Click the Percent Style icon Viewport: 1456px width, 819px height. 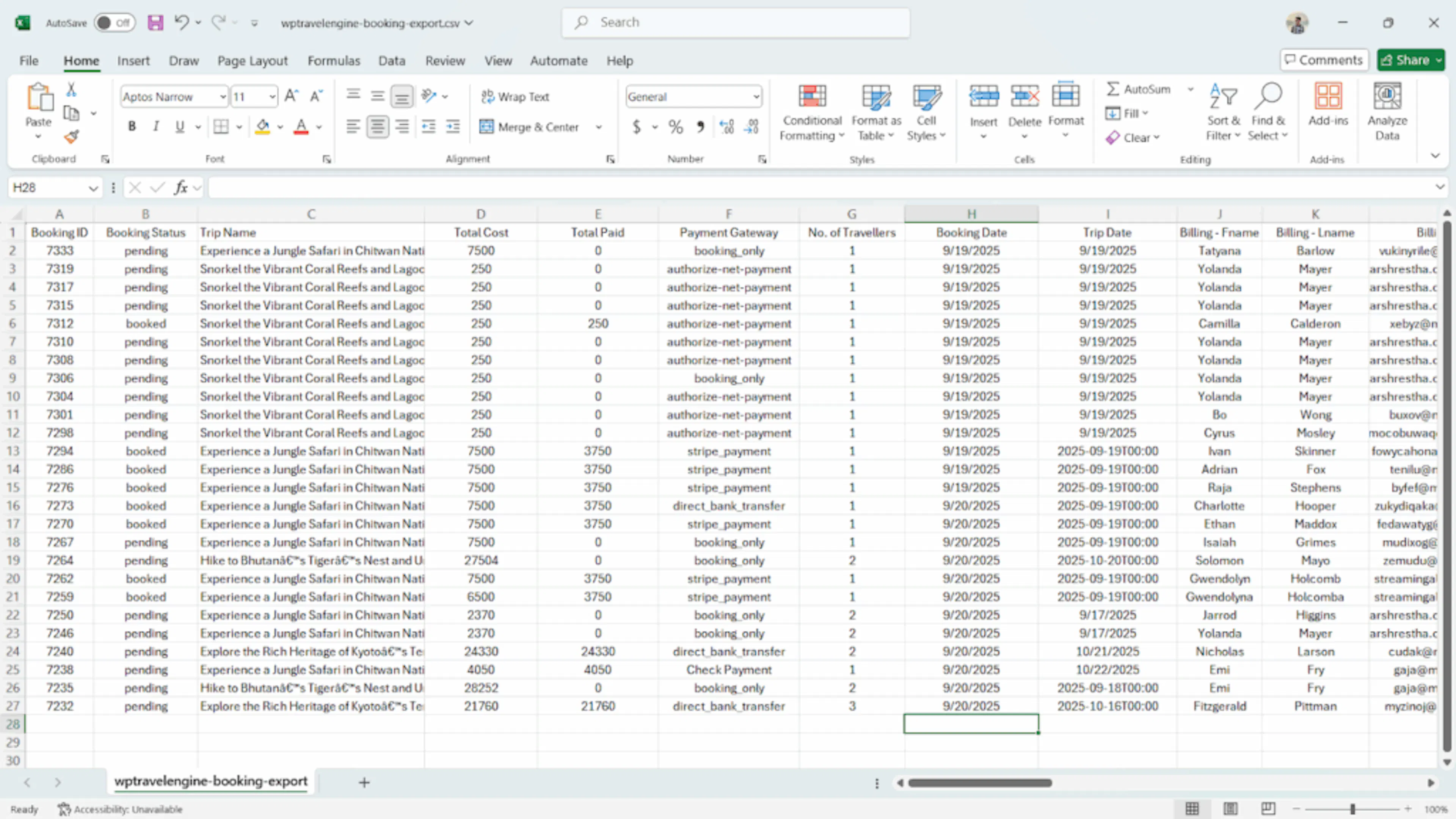(675, 127)
